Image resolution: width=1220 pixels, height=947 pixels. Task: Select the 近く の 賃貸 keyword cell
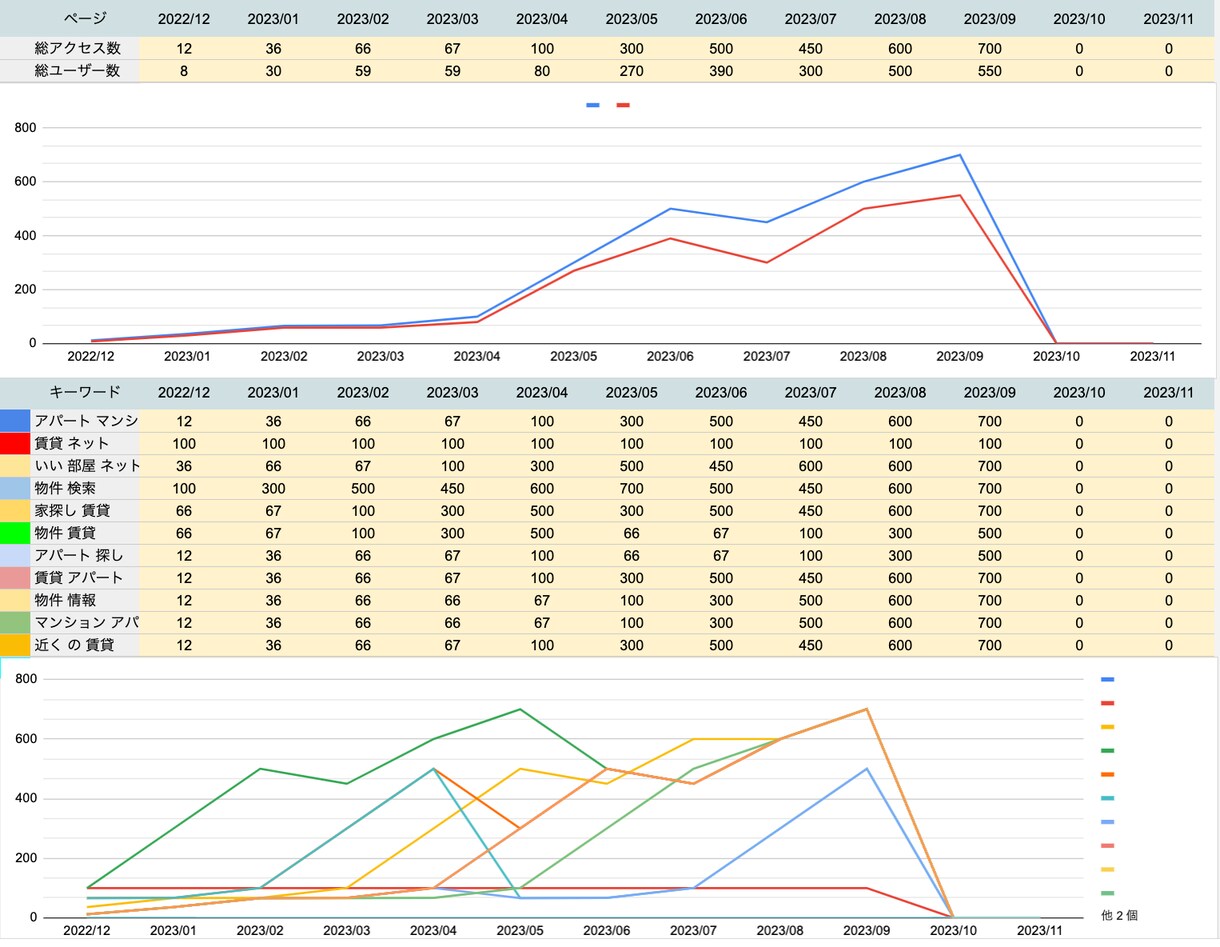pos(85,645)
